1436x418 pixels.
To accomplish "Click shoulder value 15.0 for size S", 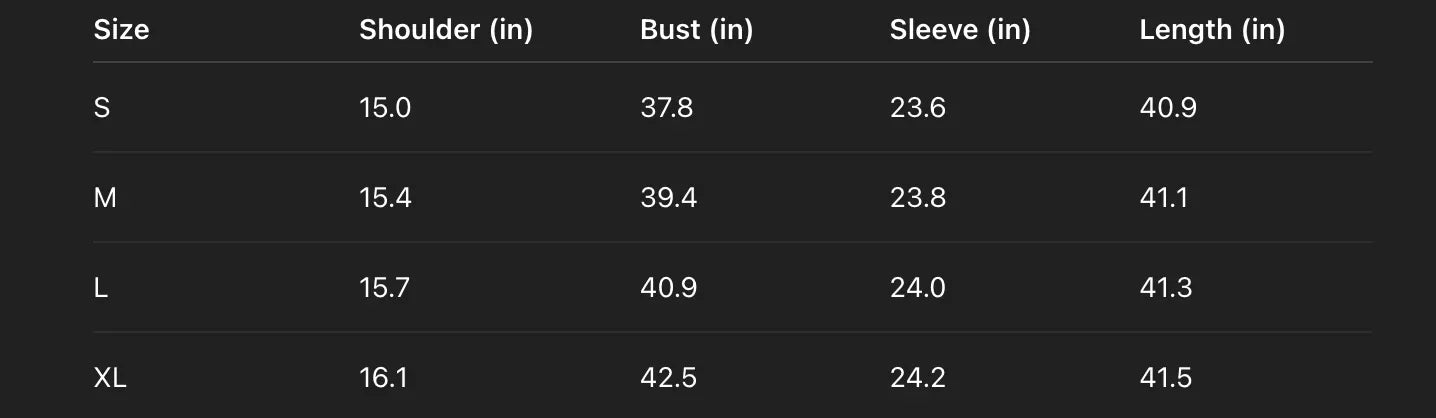I will point(385,108).
